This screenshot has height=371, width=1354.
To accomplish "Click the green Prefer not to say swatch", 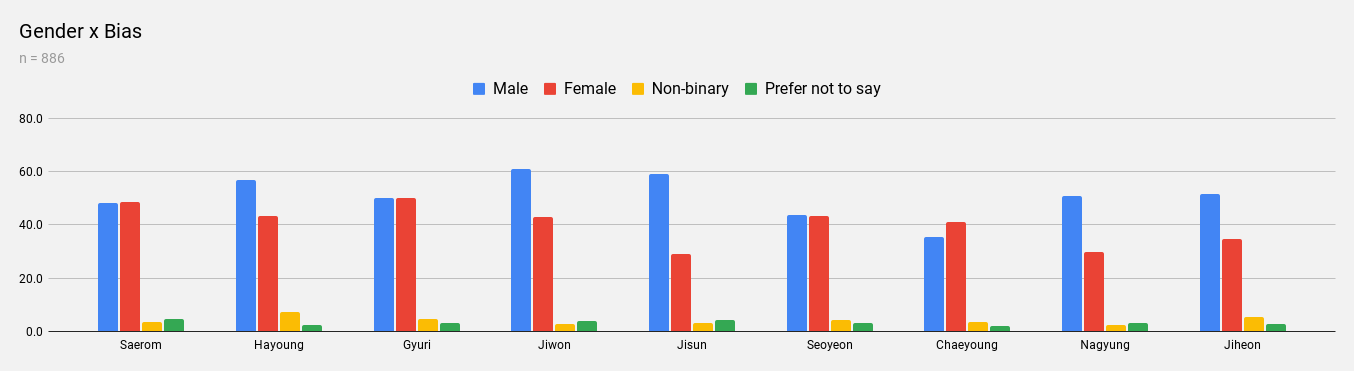I will (x=751, y=89).
